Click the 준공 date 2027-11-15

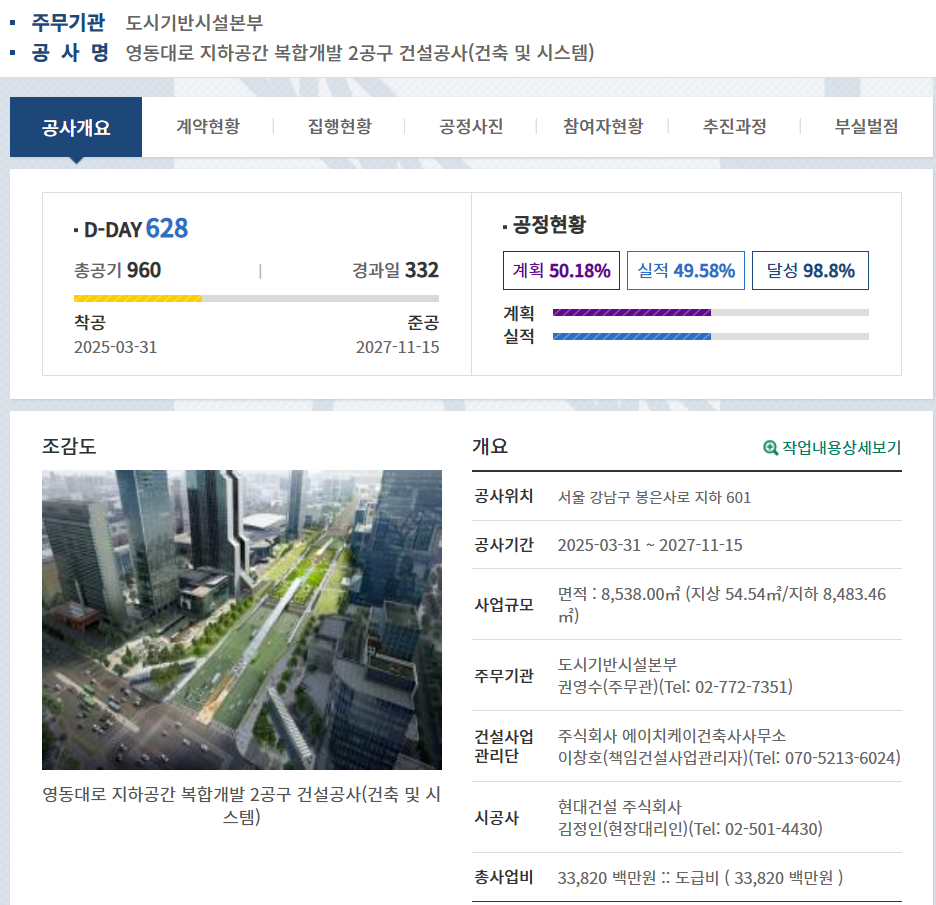(398, 347)
